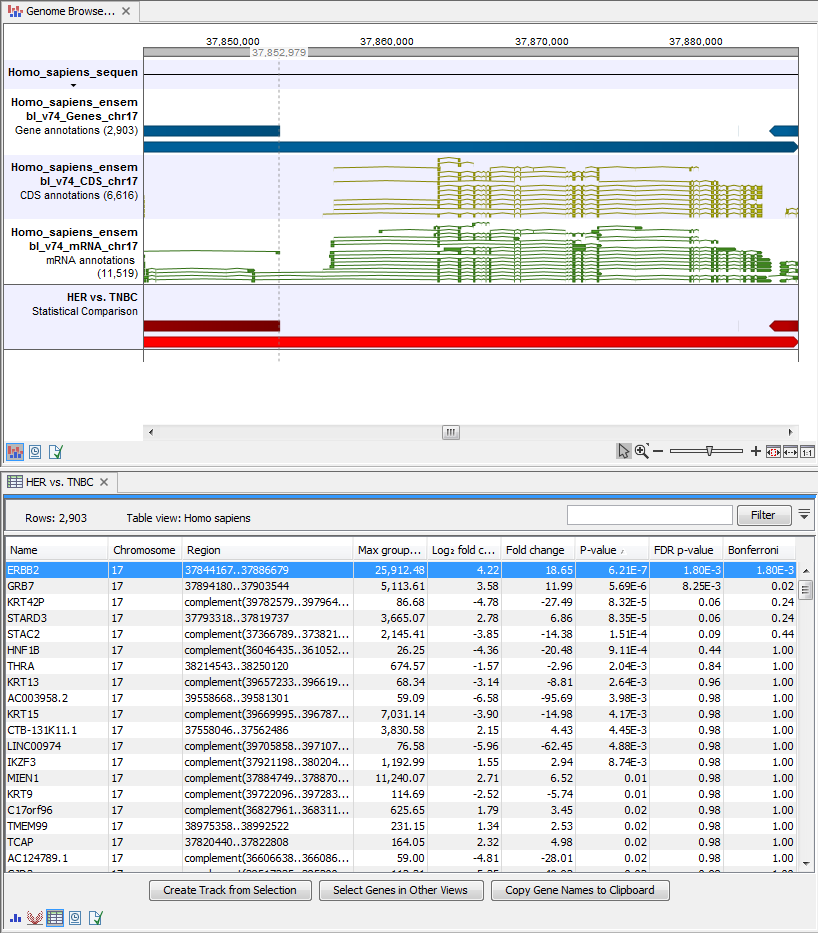Open the advanced filter options expander beside Filter
Screen dimensions: 818x933
(804, 515)
